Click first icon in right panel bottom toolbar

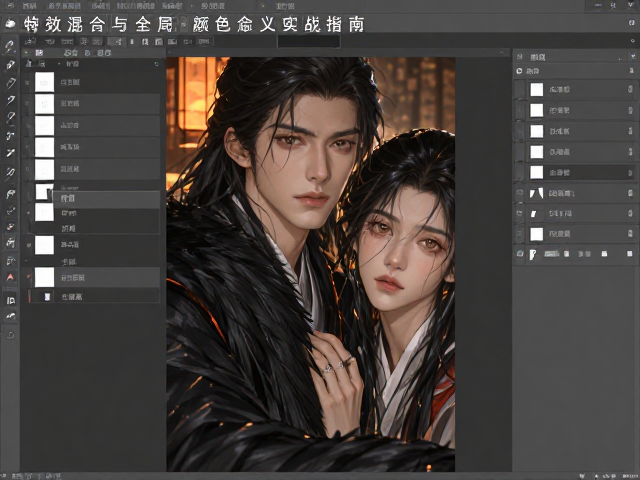pyautogui.click(x=520, y=254)
